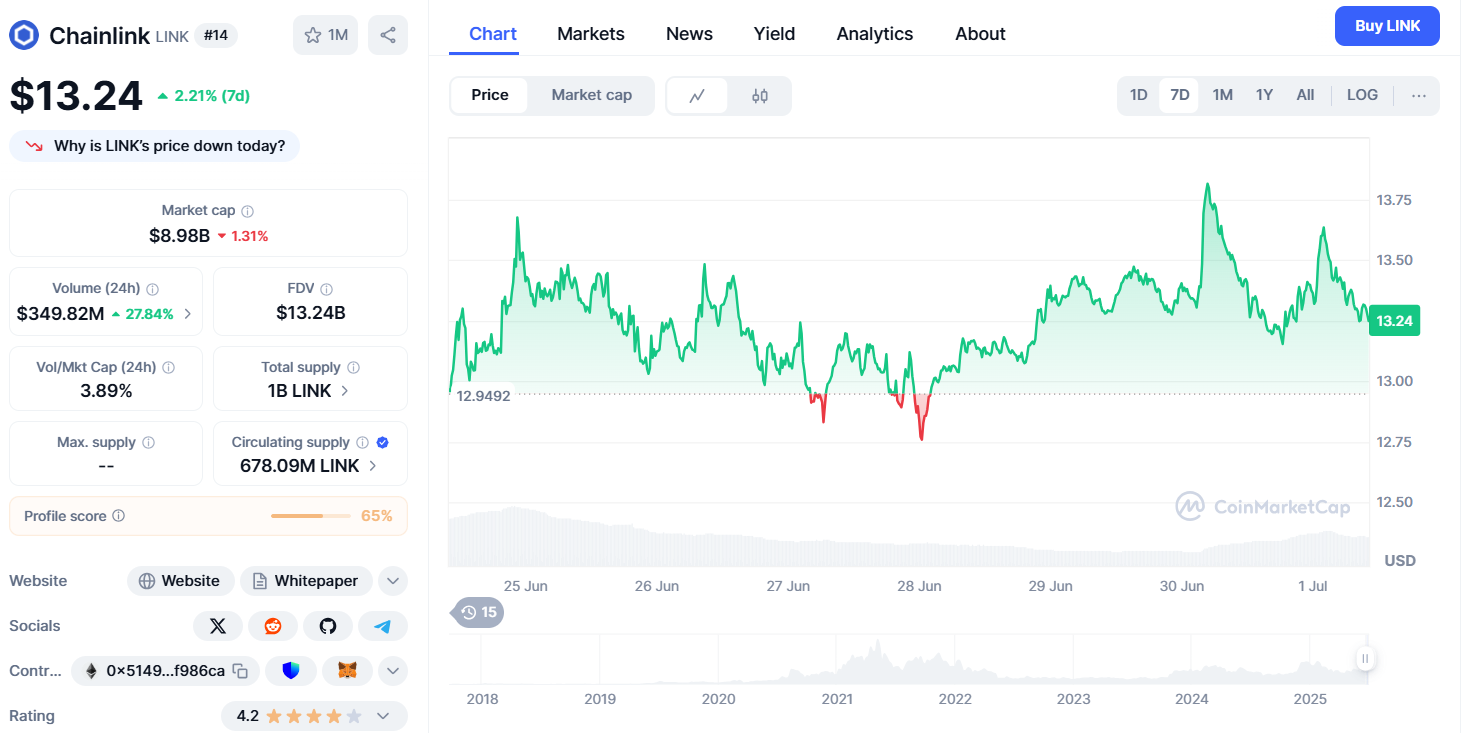Select the Price toggle
Screen dimensions: 1461x733
click(490, 95)
